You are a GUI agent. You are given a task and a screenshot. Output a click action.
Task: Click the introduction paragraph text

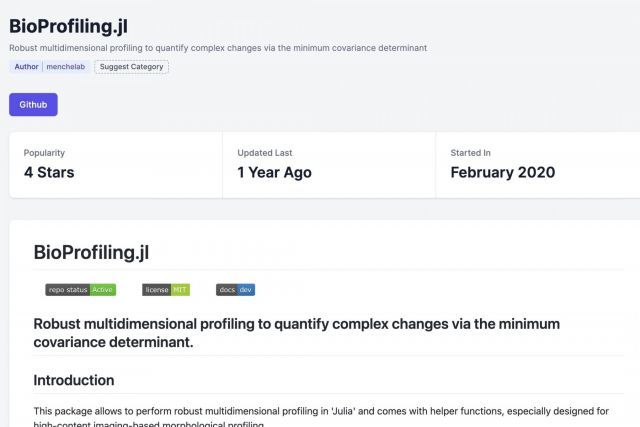(300, 411)
